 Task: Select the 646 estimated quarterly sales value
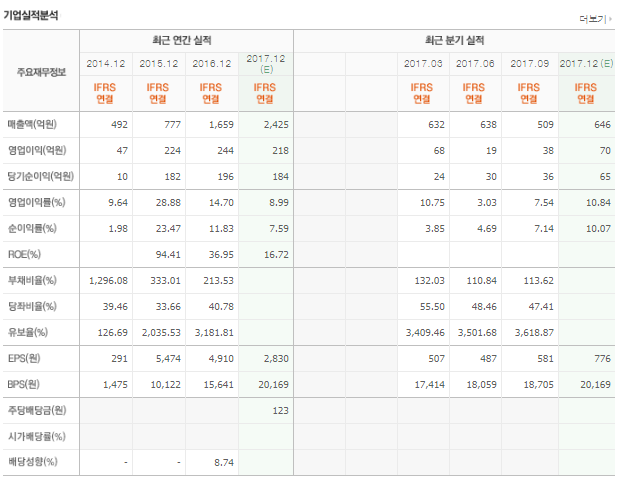603,125
